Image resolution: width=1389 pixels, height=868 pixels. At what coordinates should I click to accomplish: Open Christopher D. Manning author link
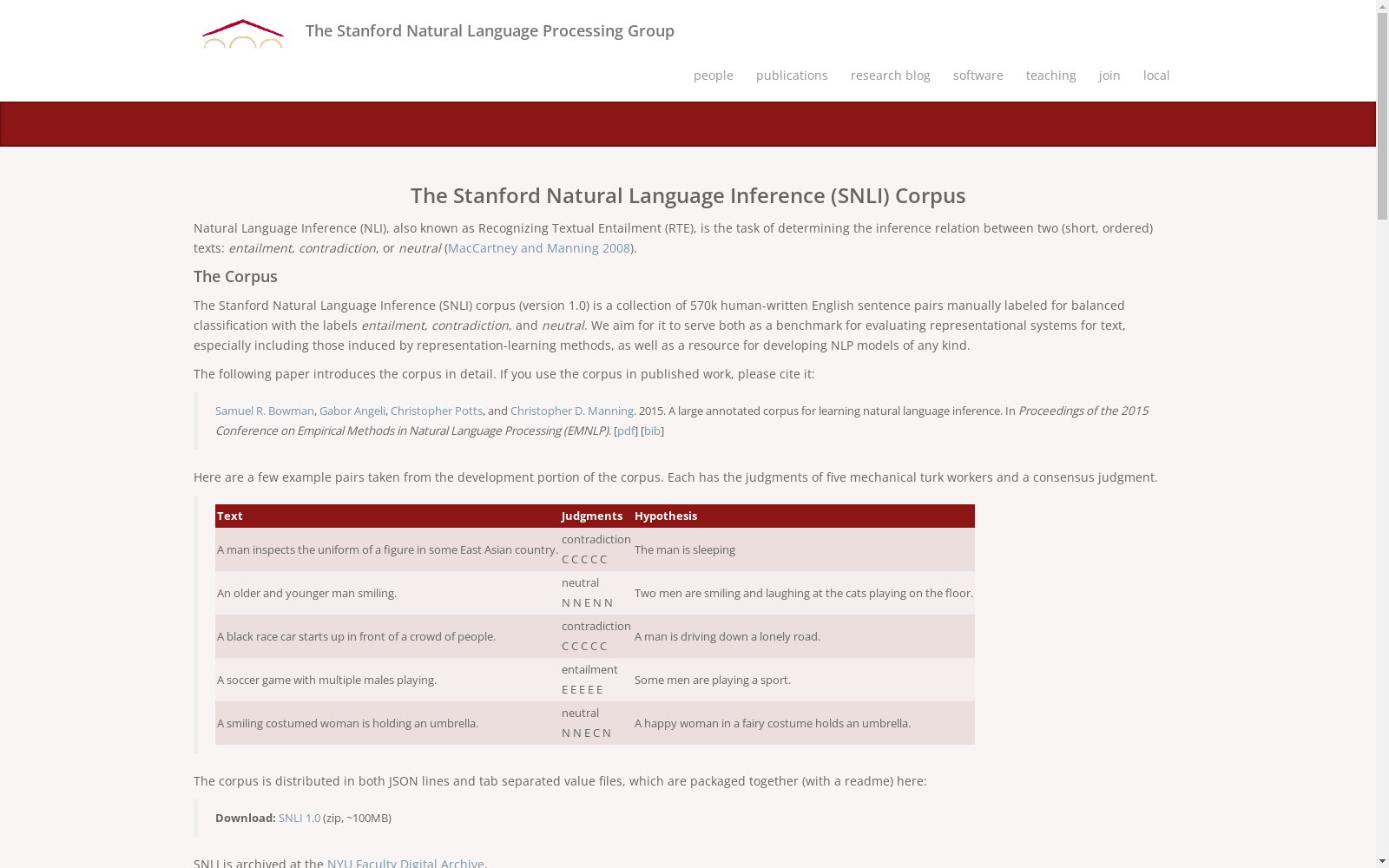coord(572,411)
